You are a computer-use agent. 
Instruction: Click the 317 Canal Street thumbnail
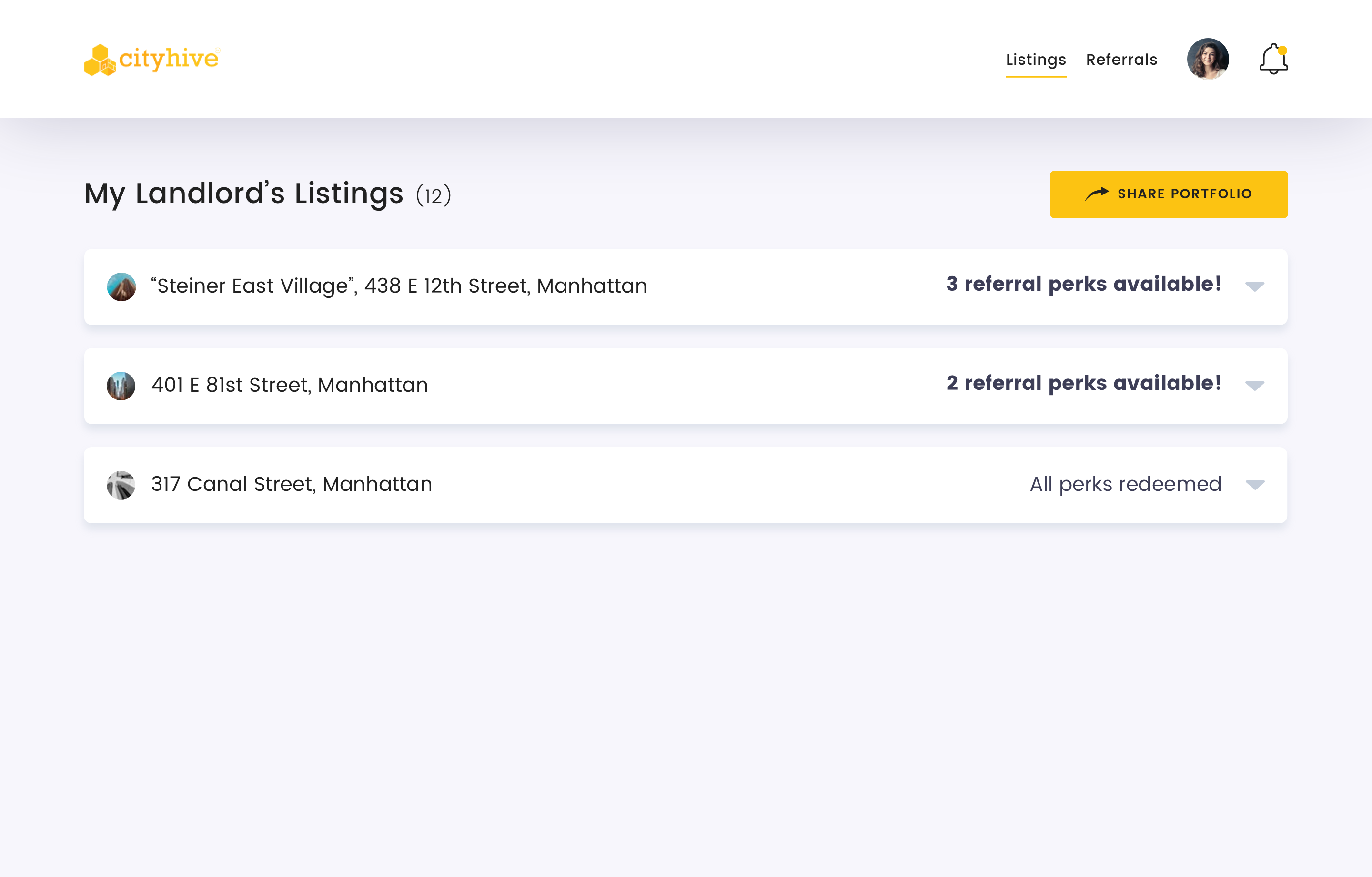click(x=121, y=485)
